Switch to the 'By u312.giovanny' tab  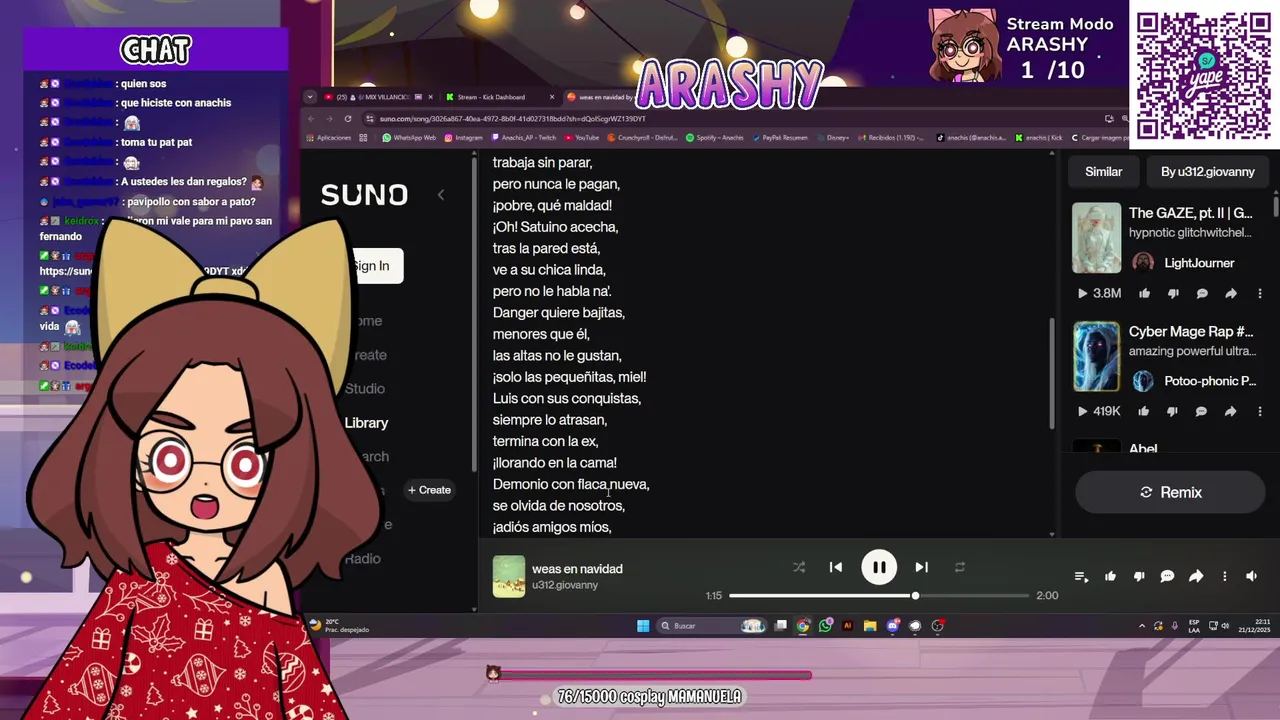pos(1208,172)
